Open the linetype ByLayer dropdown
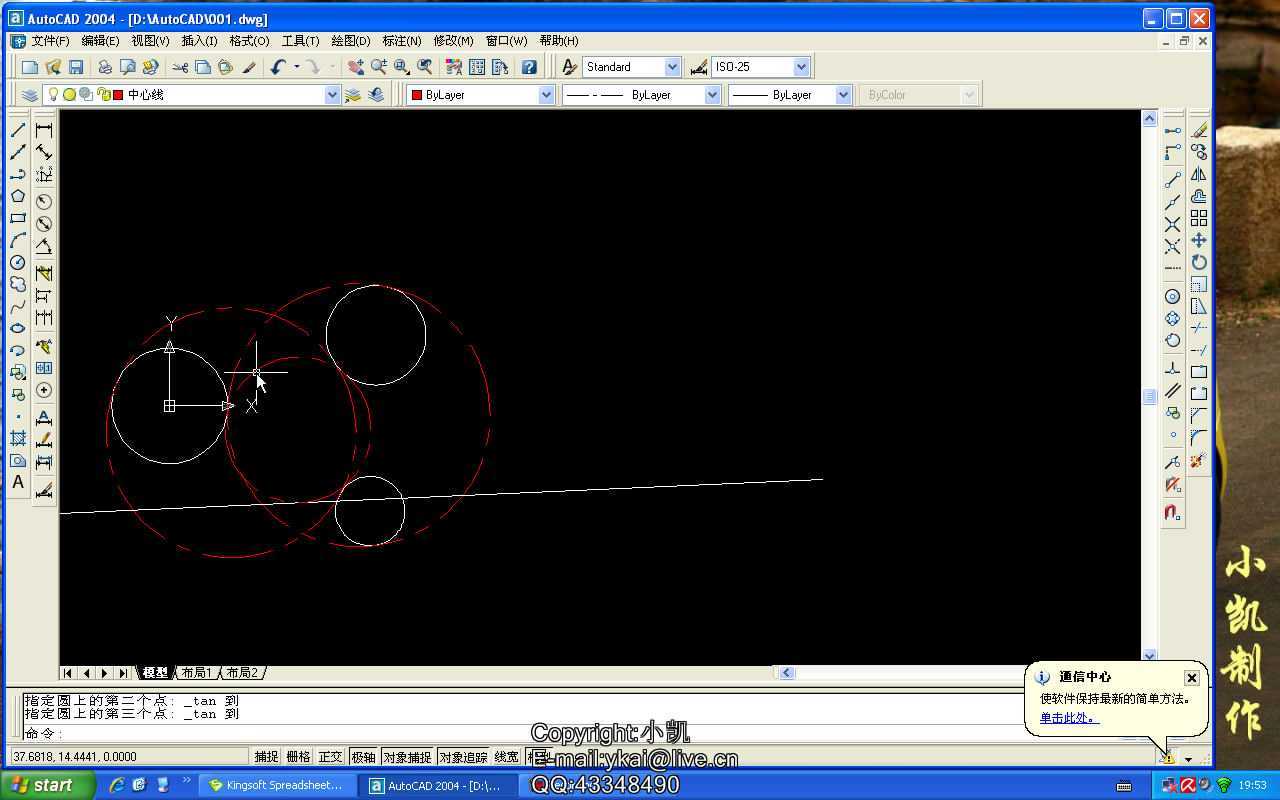Screen dimensions: 1280x800 (x=712, y=95)
